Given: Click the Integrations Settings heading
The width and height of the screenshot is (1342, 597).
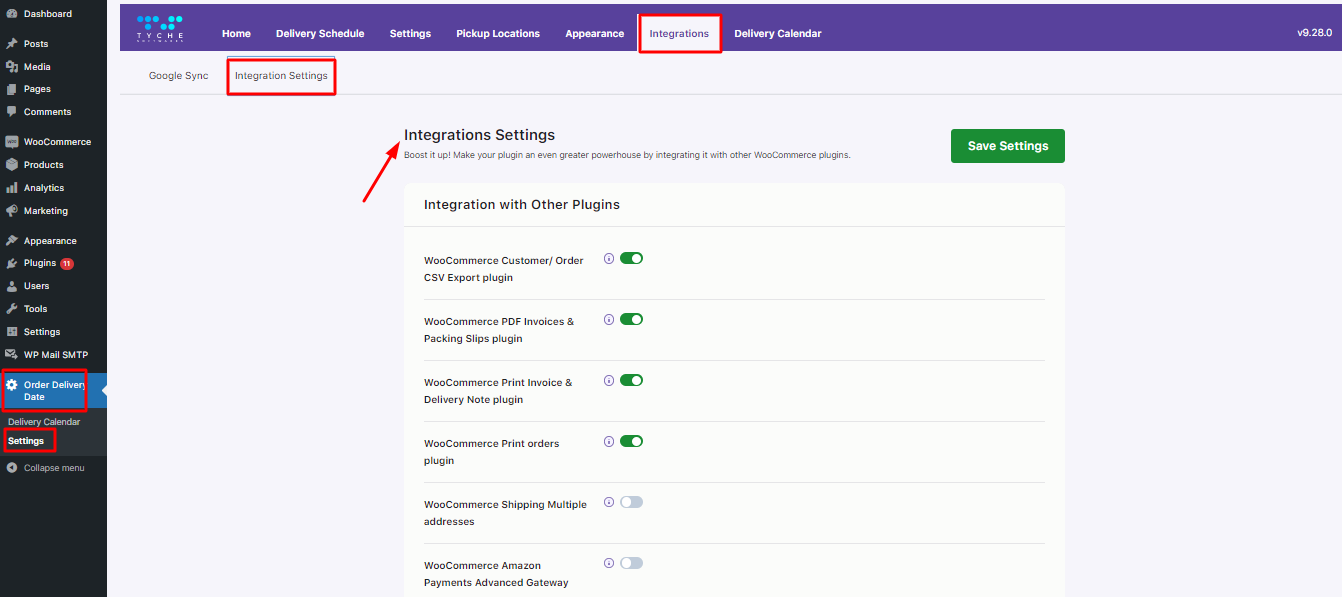Looking at the screenshot, I should pos(479,135).
